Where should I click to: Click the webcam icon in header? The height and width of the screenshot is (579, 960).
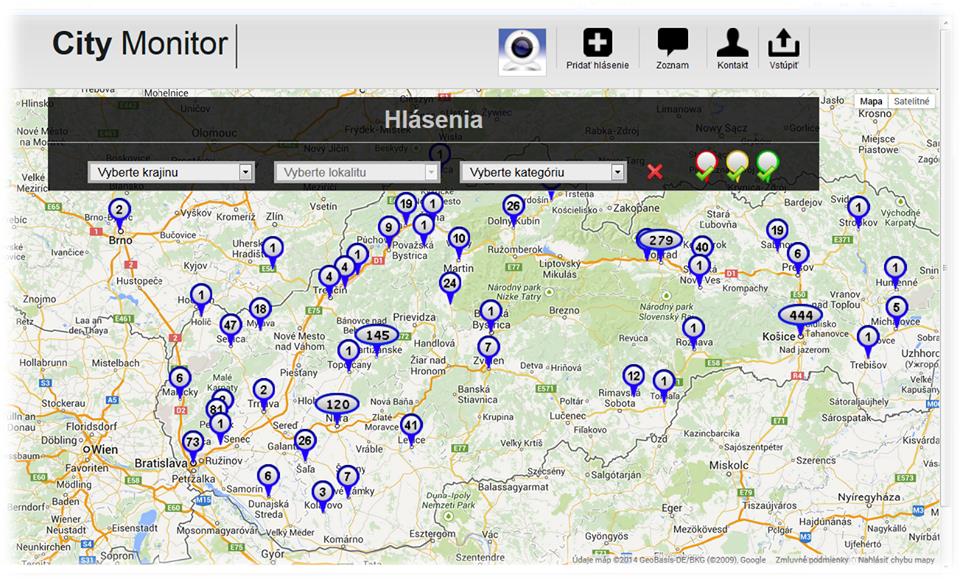coord(522,51)
